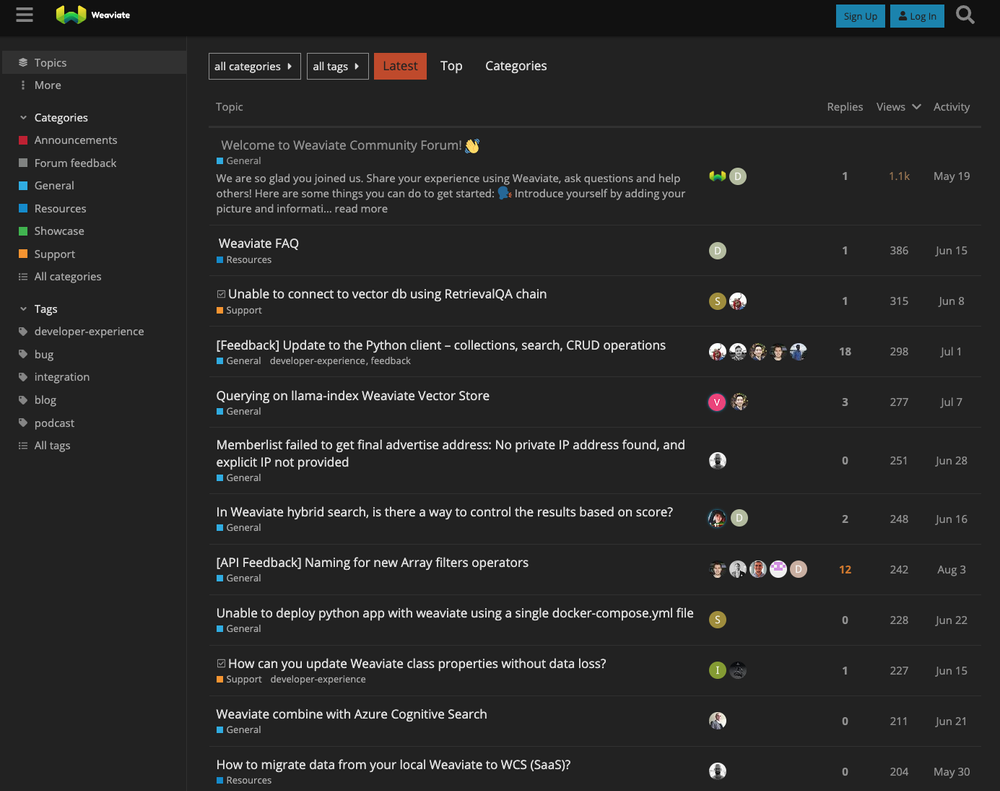Viewport: 1000px width, 791px height.
Task: Open the S avatar on RetrievalQA chain topic
Action: point(717,301)
